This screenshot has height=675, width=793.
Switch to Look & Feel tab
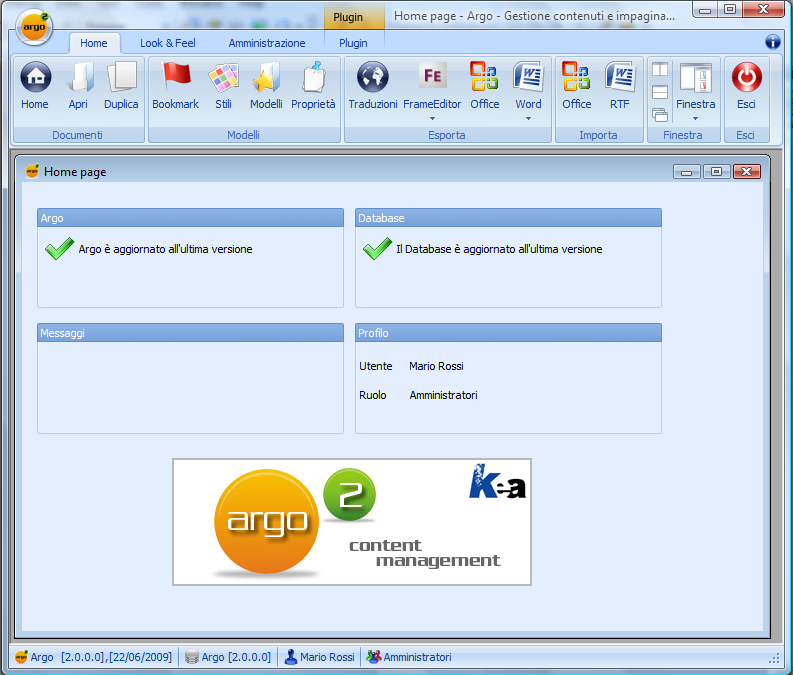tap(168, 43)
